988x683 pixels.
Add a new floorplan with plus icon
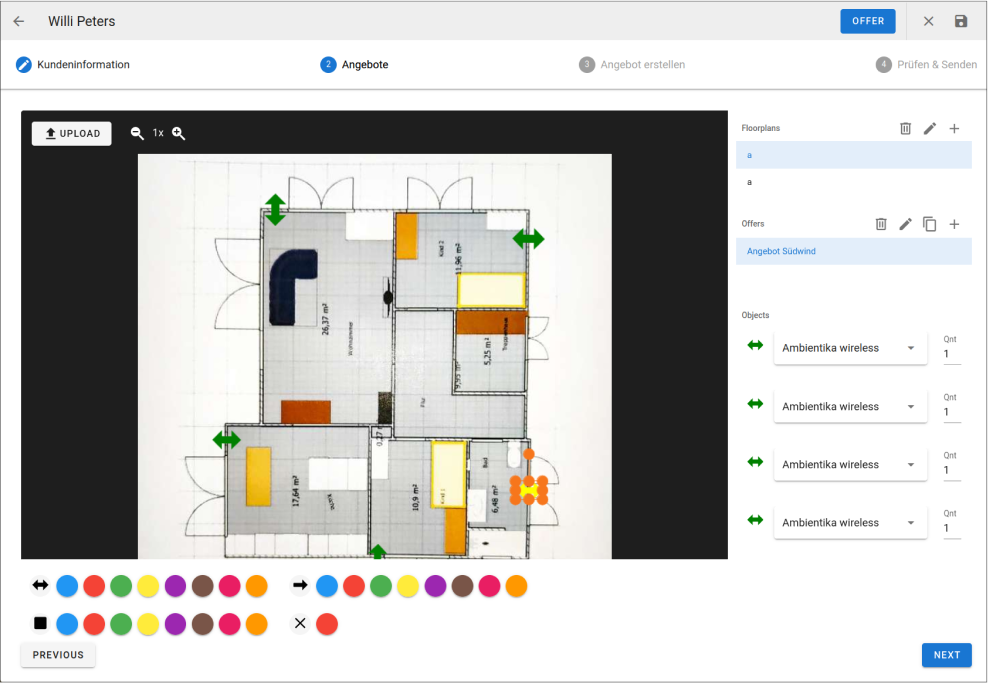pyautogui.click(x=954, y=129)
